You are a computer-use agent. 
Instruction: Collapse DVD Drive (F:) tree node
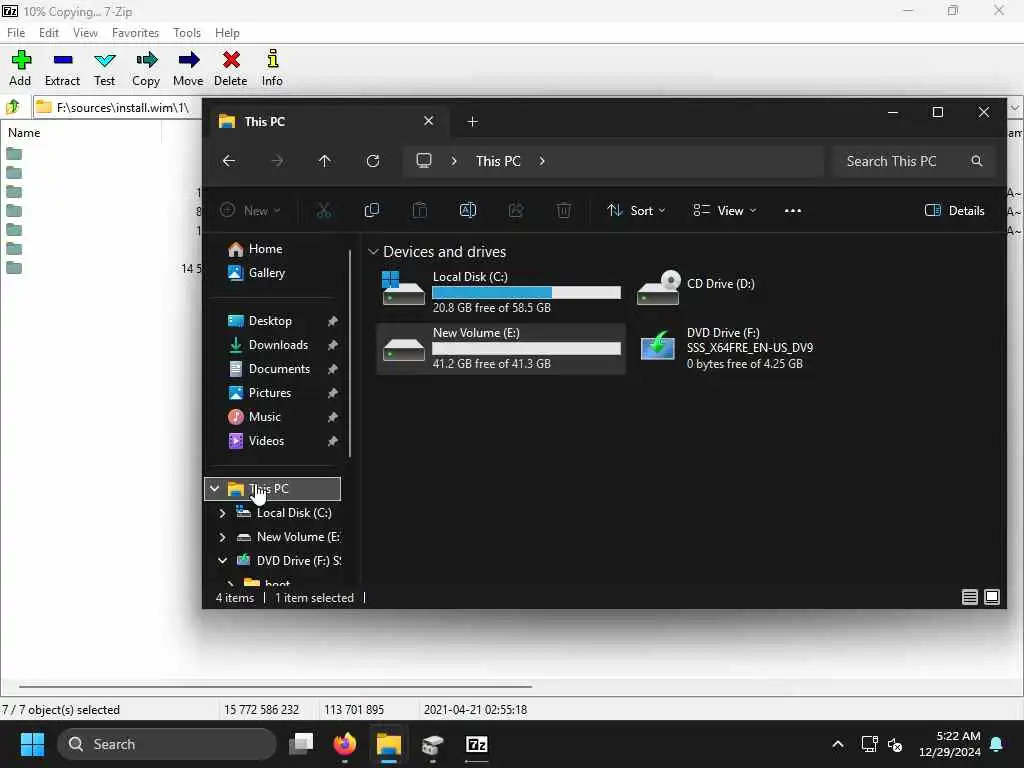[x=223, y=560]
